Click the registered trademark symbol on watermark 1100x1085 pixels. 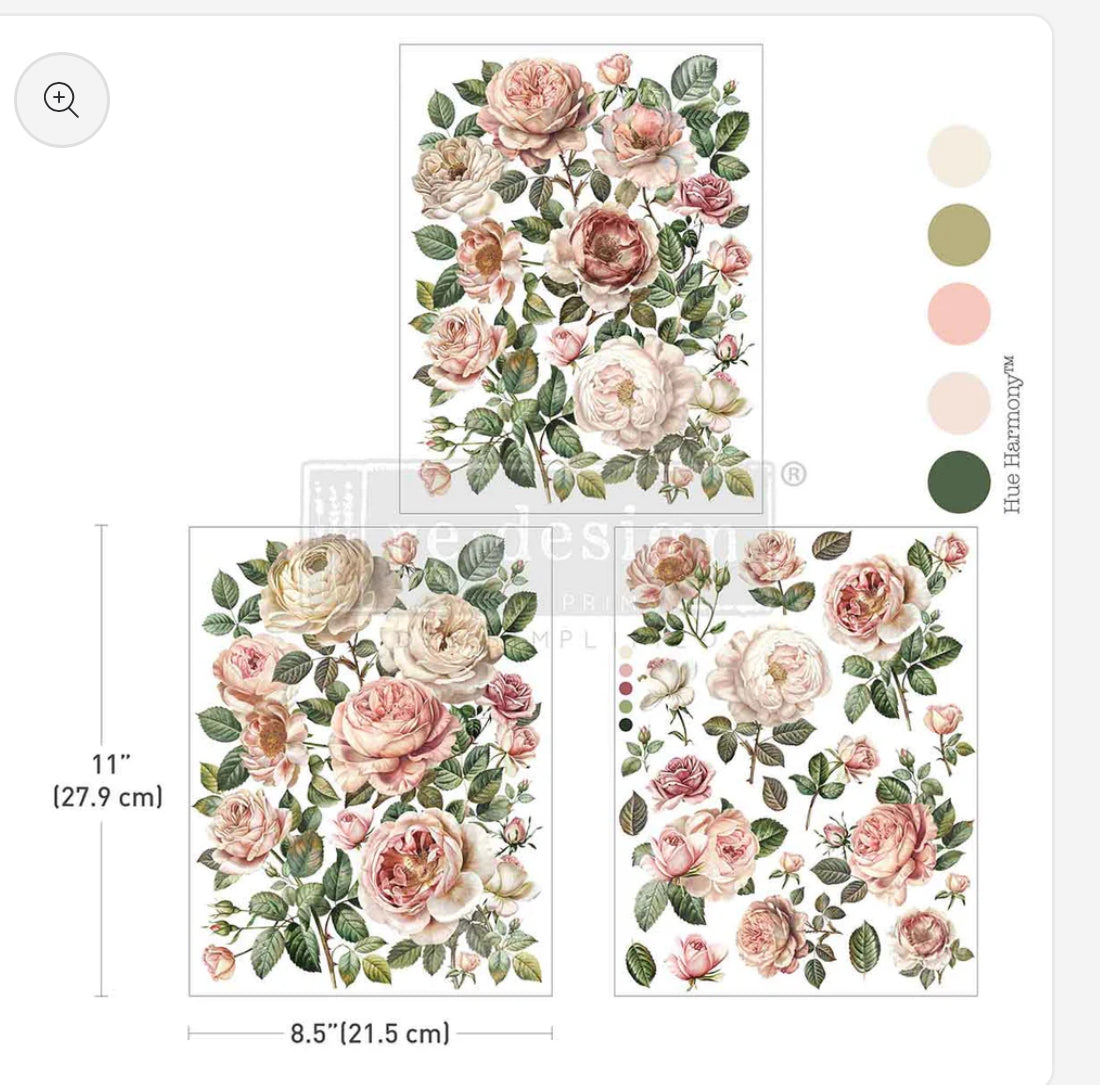(x=793, y=474)
